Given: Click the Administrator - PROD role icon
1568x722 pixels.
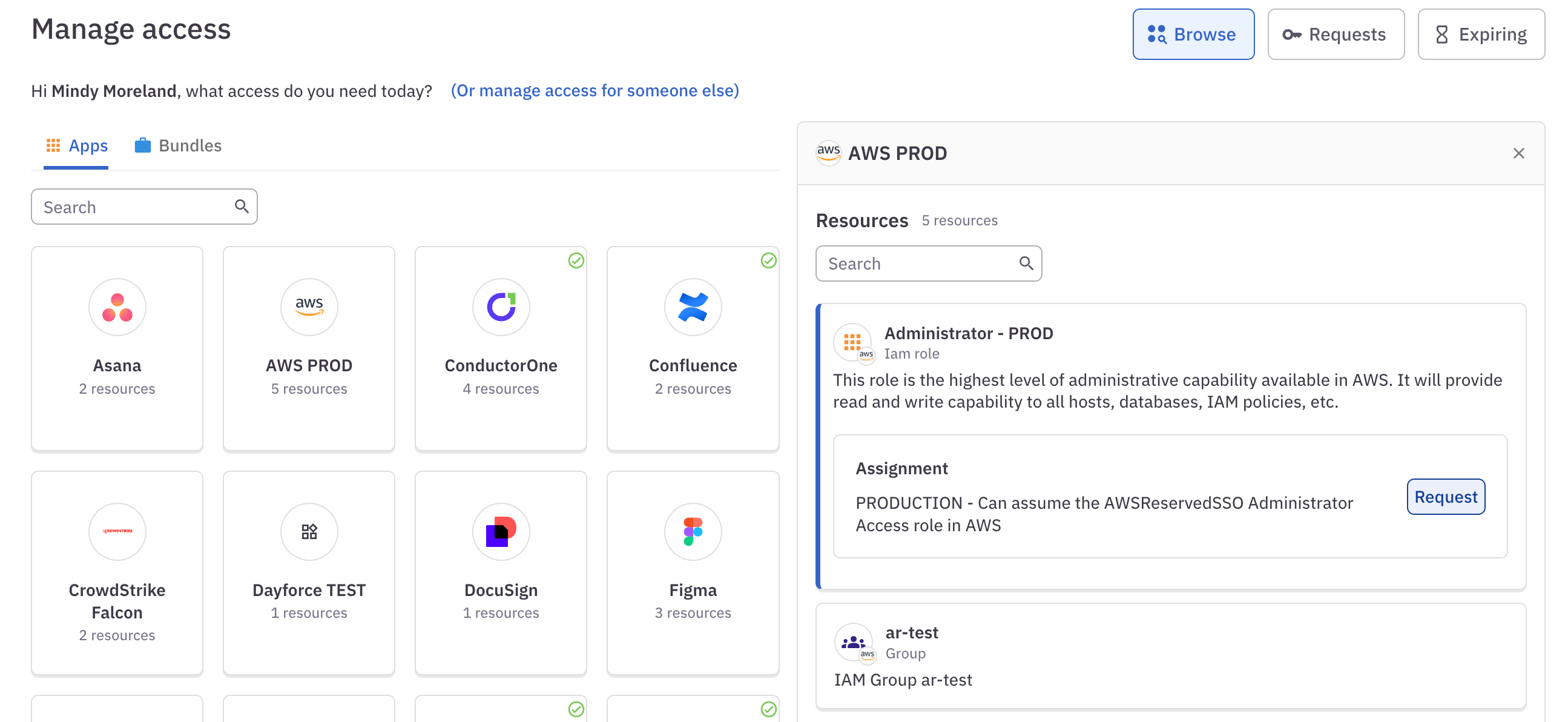Looking at the screenshot, I should 854,343.
